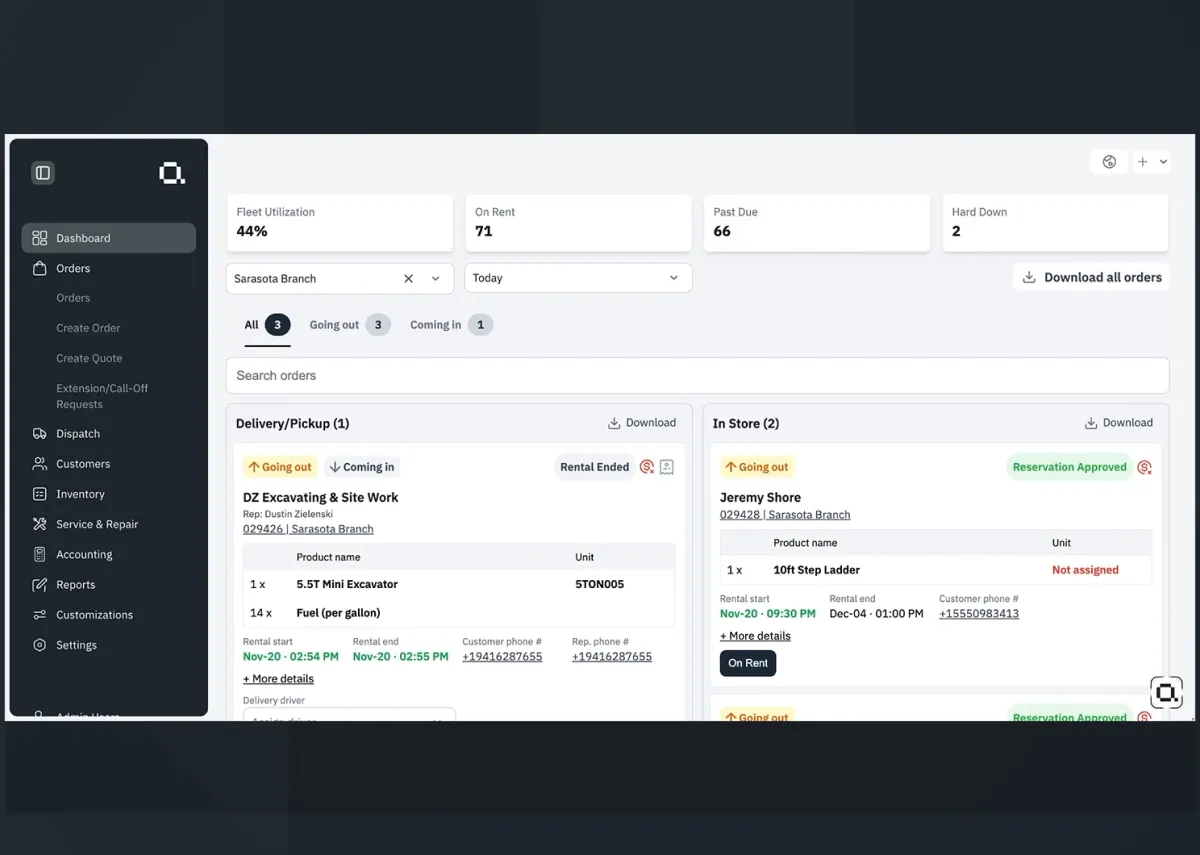Click the red payment status icon for Jeremy Shore

point(1144,466)
